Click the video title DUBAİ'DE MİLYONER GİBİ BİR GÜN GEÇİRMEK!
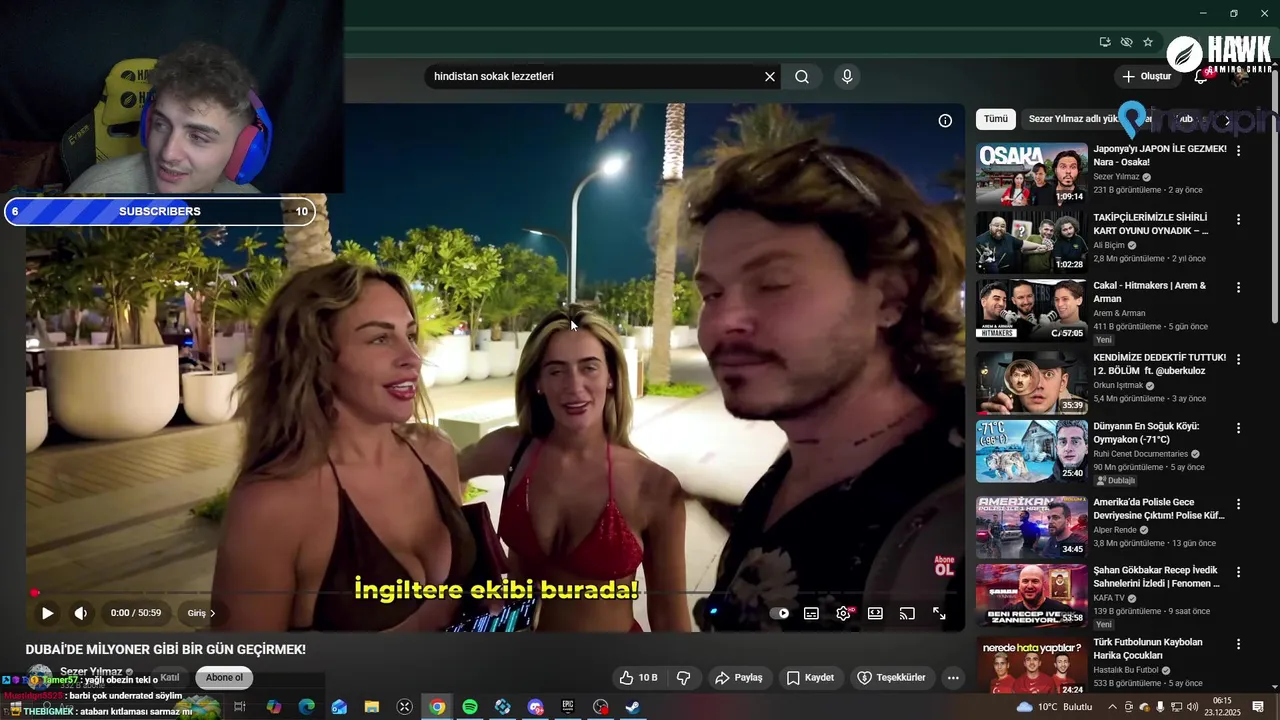Viewport: 1280px width, 720px height. pyautogui.click(x=166, y=649)
